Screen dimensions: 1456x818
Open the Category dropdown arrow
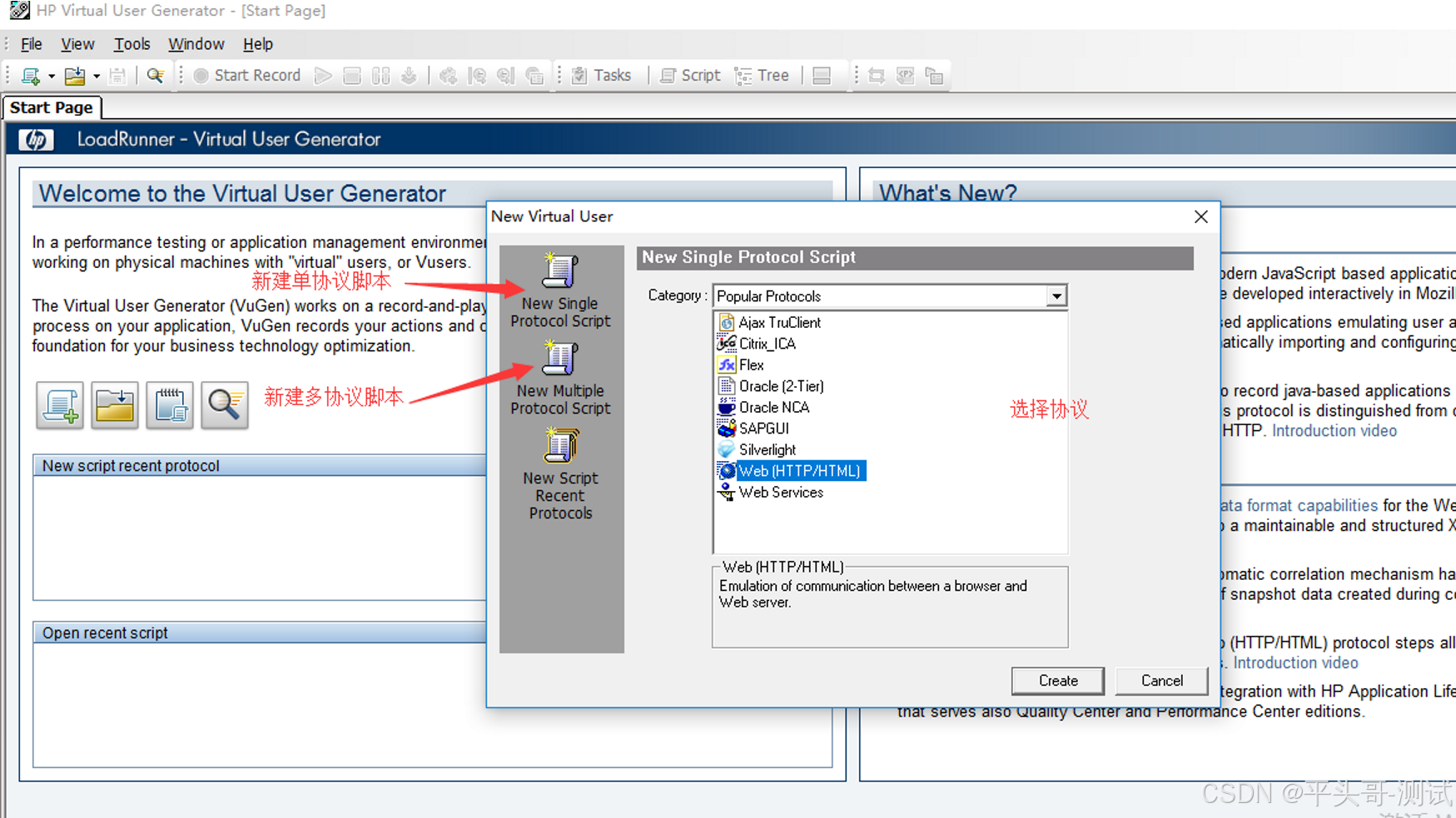[1056, 296]
